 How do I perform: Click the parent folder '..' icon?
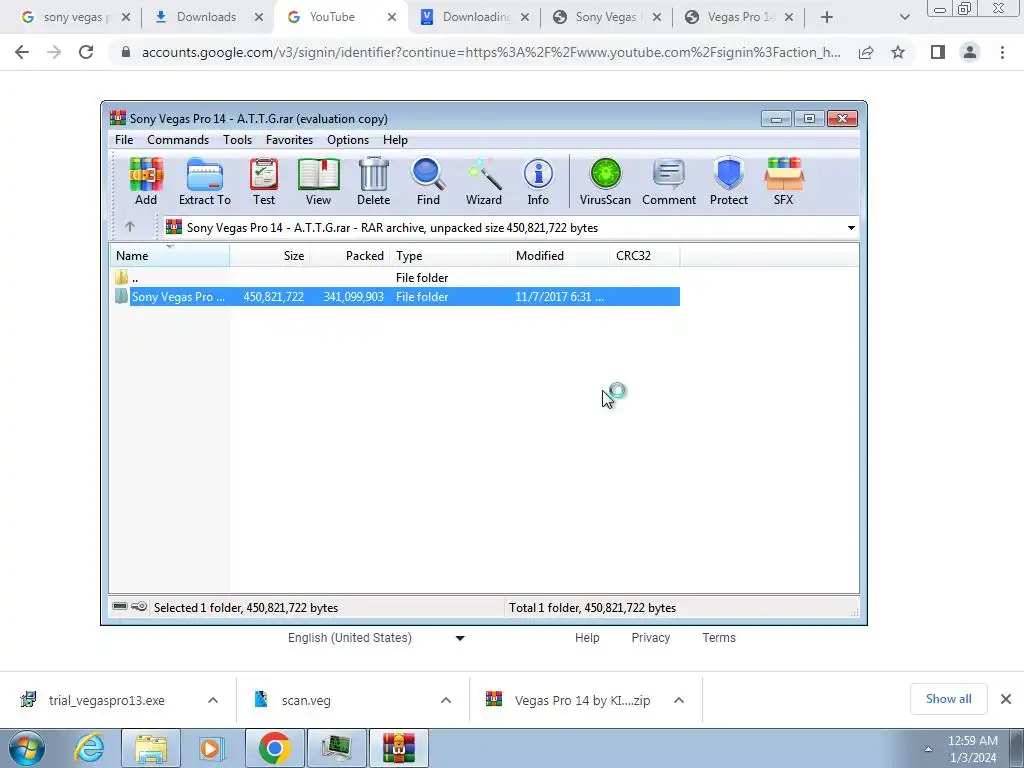pos(121,278)
